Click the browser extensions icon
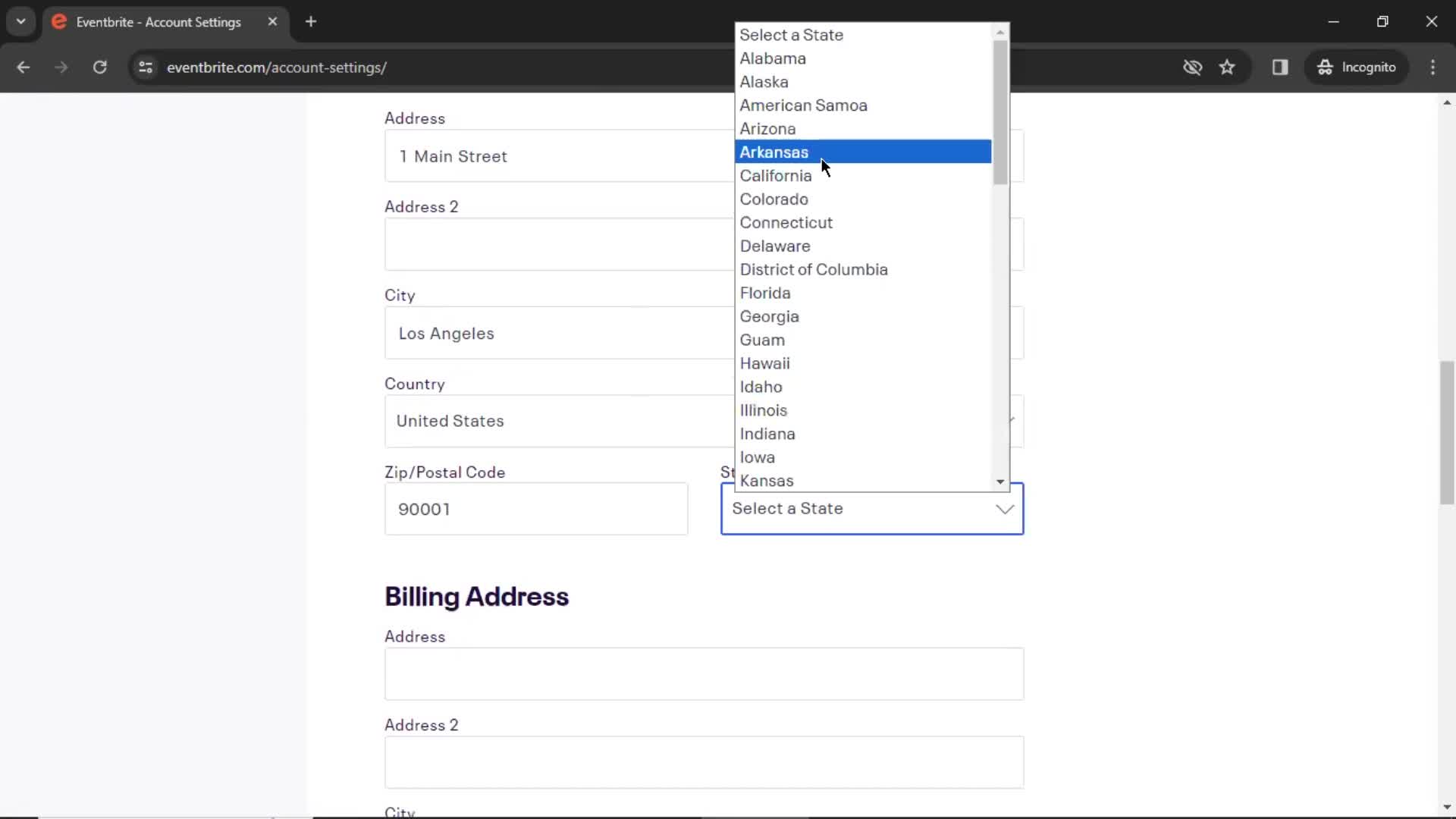This screenshot has height=819, width=1456. [x=1281, y=67]
